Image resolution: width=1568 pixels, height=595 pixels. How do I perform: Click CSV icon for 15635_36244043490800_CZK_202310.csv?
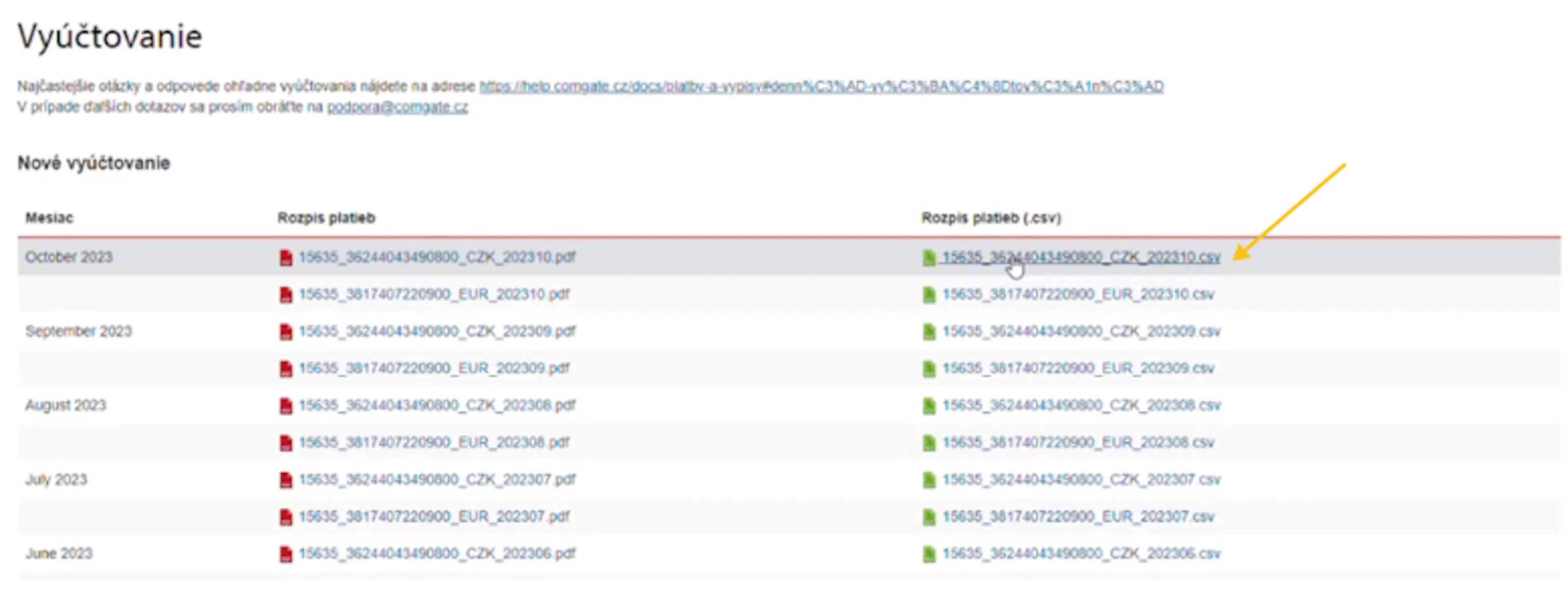pos(929,257)
